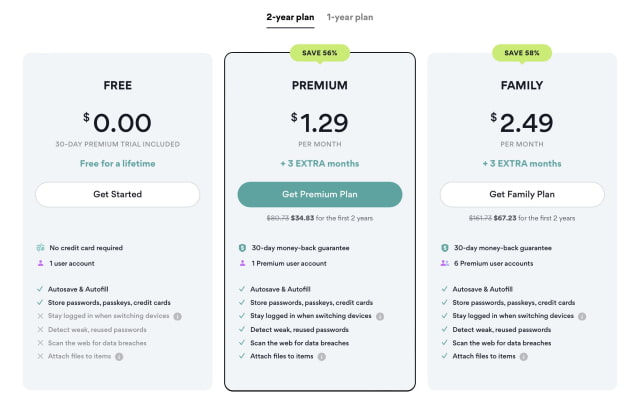The image size is (640, 411).
Task: Click the Free for a lifetime text
Action: [117, 163]
